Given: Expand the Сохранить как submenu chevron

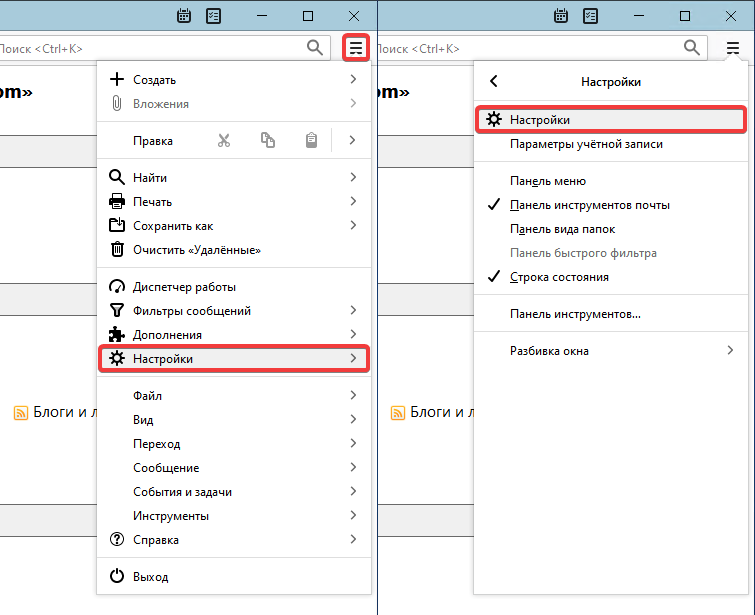Looking at the screenshot, I should (353, 226).
